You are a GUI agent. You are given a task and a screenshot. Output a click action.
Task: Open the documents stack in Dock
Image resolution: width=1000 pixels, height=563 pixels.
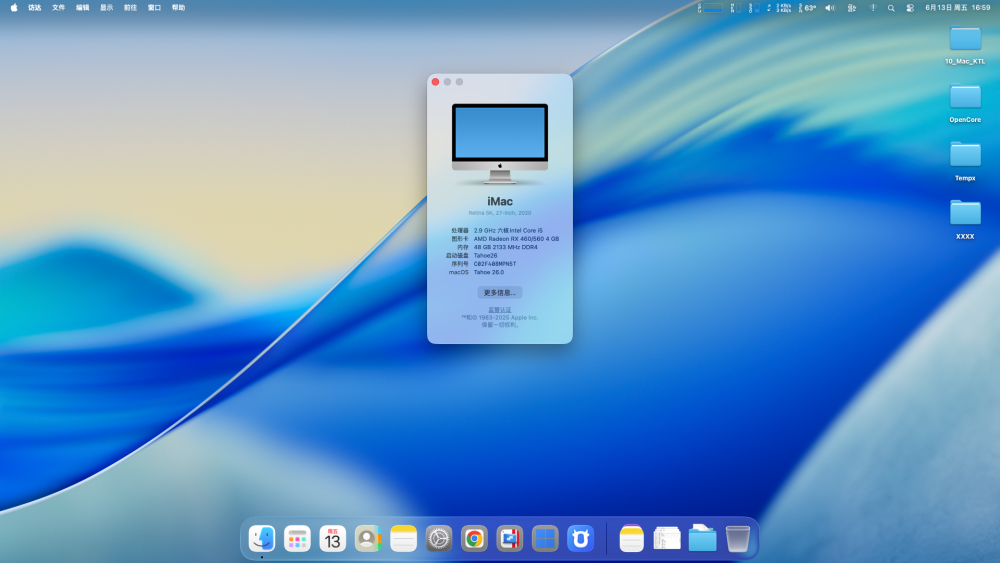[667, 539]
